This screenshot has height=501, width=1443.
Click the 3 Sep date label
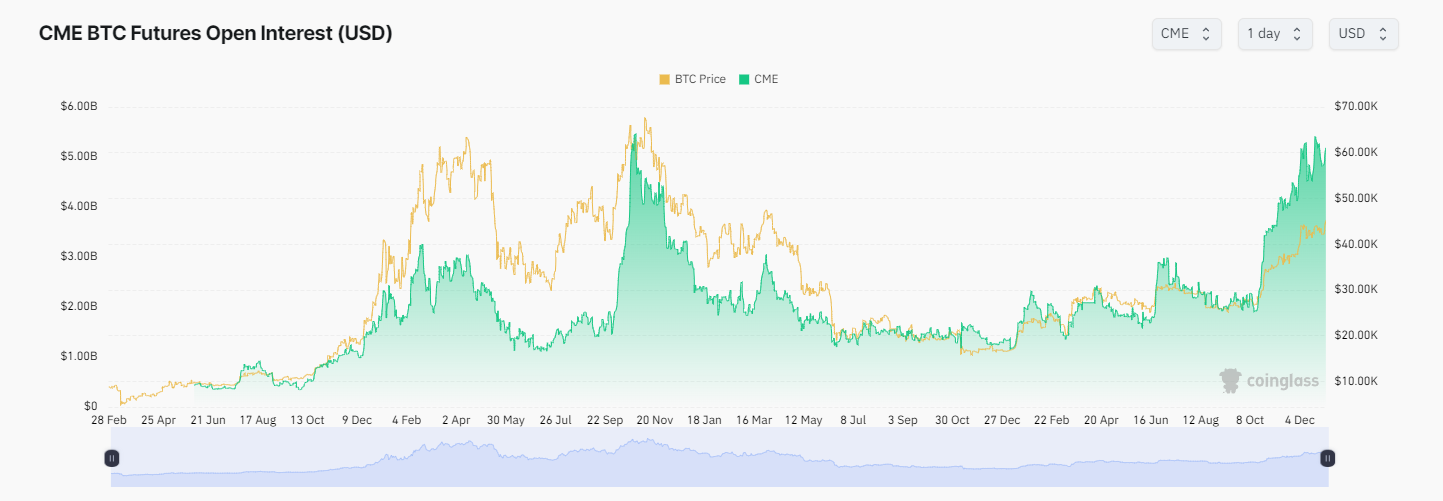tap(903, 421)
